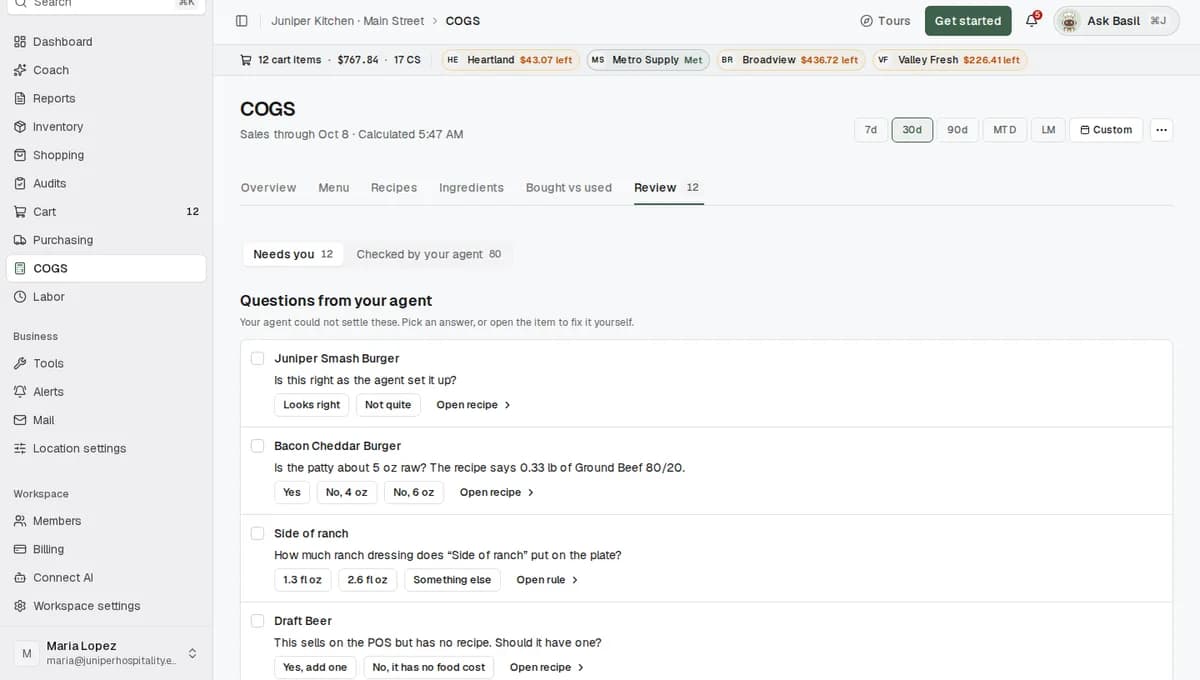The image size is (1200, 680).
Task: Click the Connect AI robot icon
Action: [x=20, y=578]
